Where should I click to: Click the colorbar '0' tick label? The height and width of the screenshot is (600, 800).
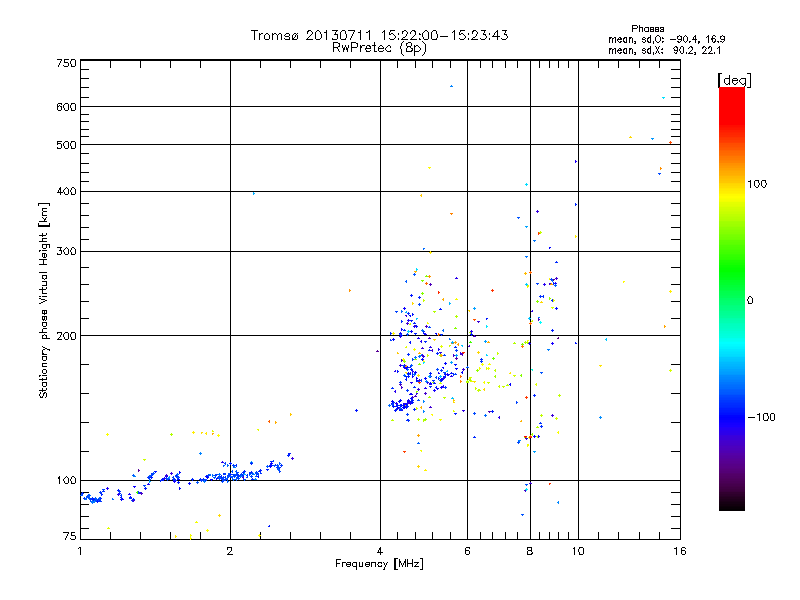pyautogui.click(x=750, y=300)
